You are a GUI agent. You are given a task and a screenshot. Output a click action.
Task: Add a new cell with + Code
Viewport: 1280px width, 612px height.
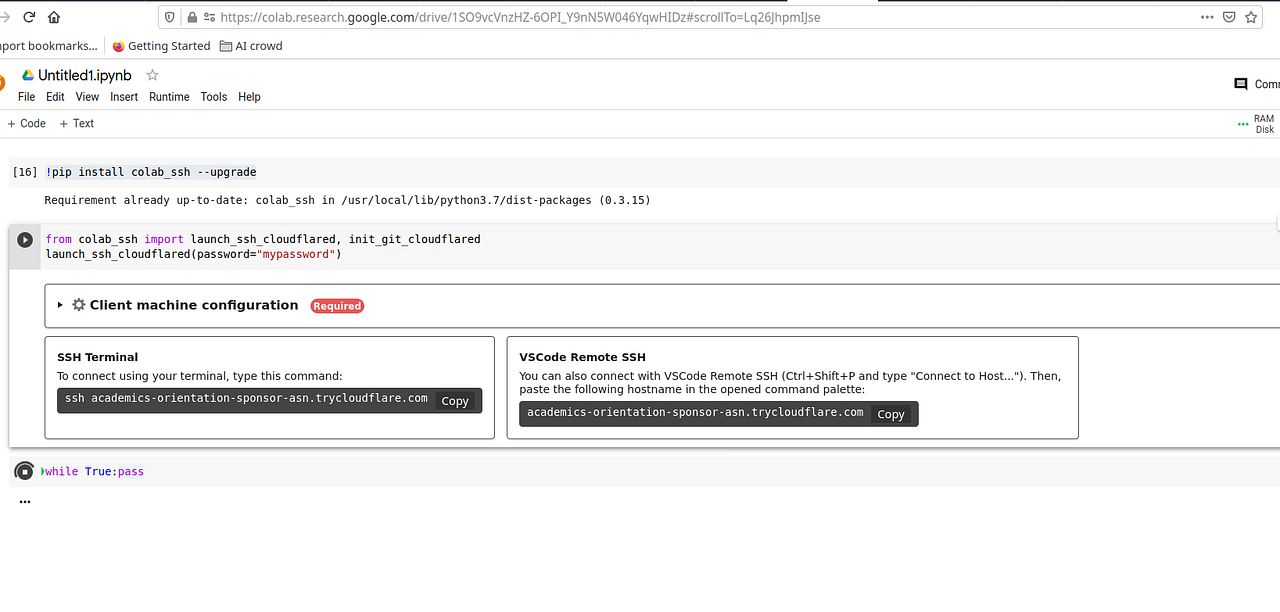coord(25,122)
